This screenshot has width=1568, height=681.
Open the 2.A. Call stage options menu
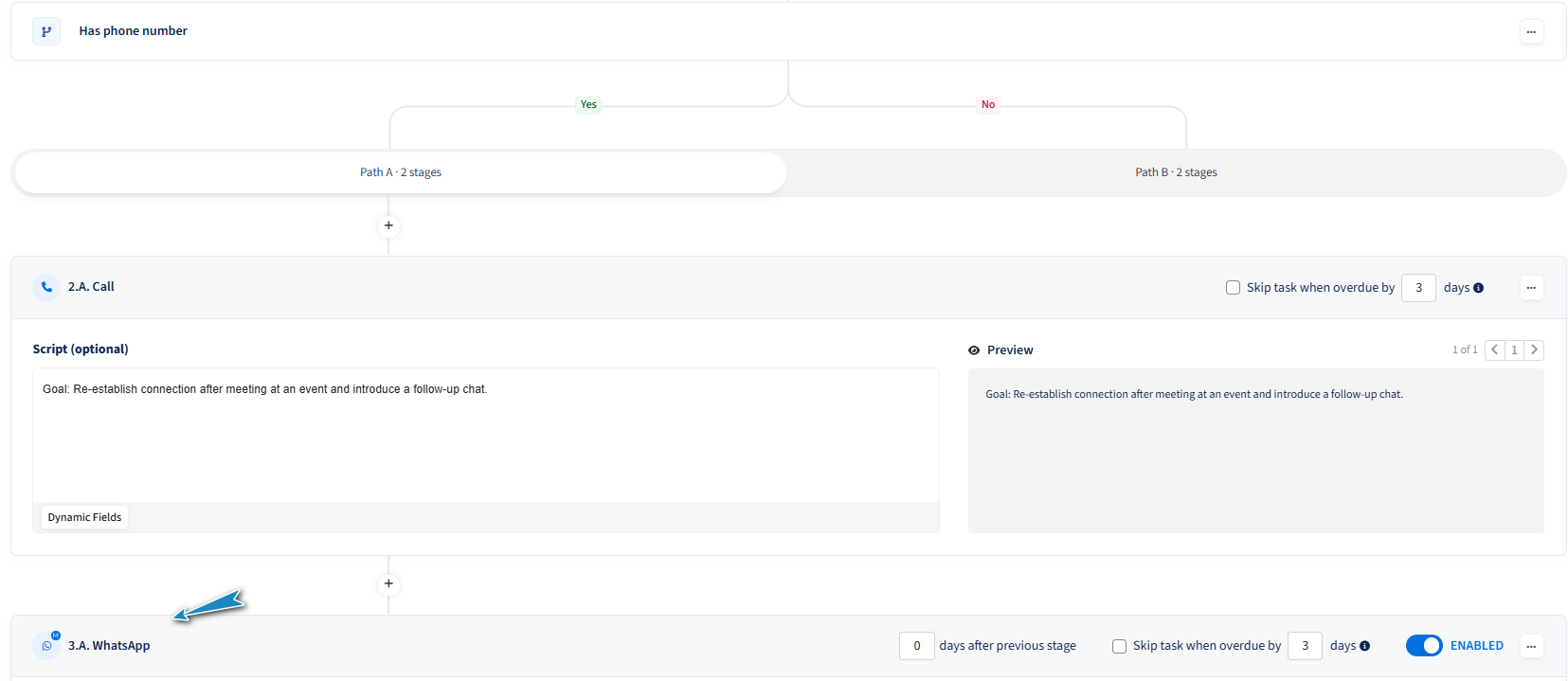click(x=1531, y=287)
